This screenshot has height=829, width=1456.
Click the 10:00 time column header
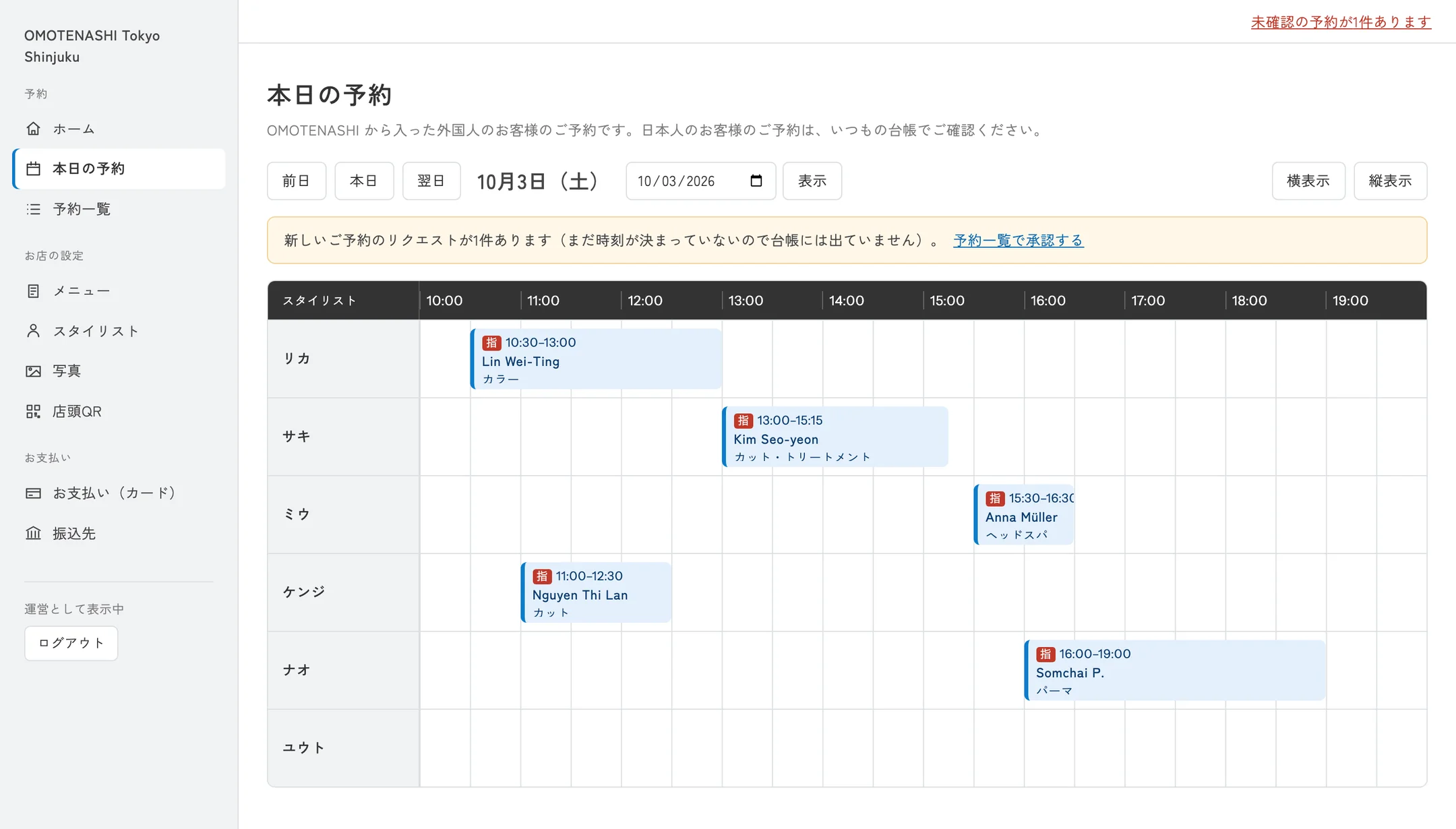tap(445, 301)
